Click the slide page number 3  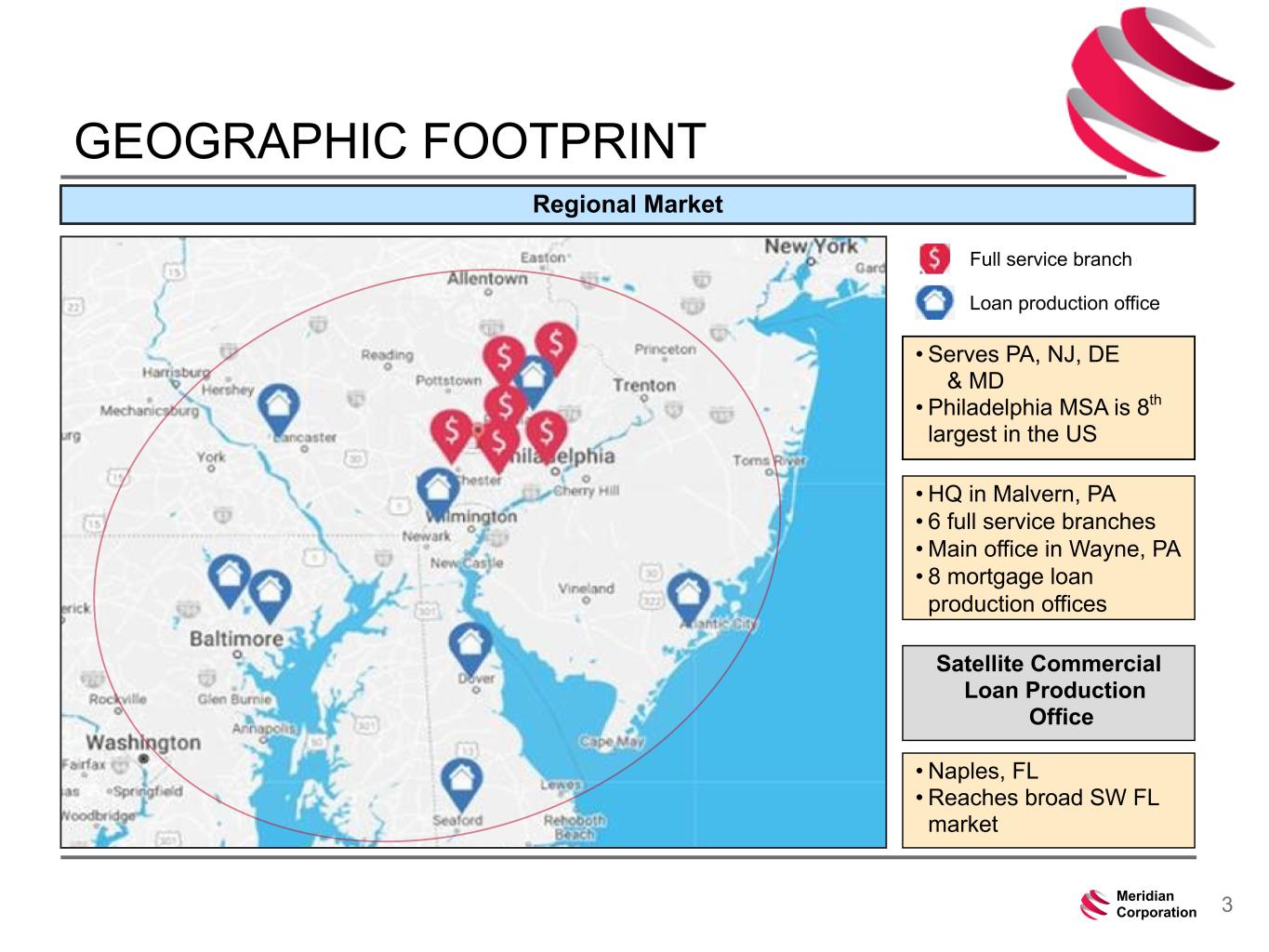pos(1227,905)
